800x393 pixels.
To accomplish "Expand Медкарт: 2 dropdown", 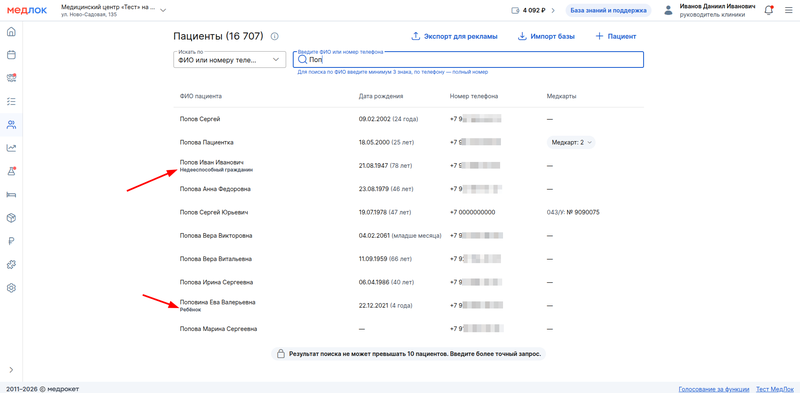I will click(571, 142).
